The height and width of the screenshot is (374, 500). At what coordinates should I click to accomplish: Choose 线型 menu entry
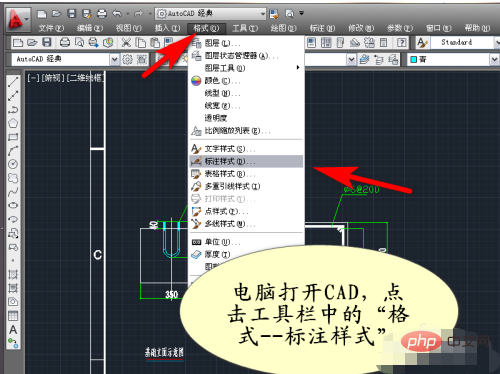(x=246, y=93)
